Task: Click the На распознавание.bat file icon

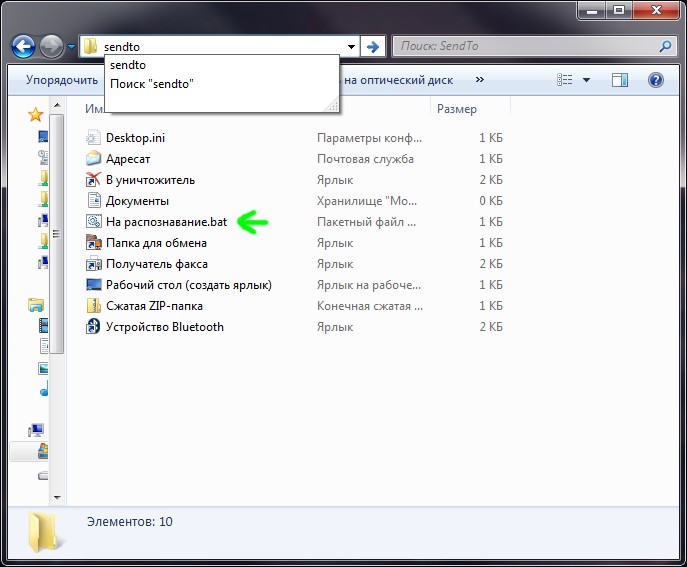Action: pyautogui.click(x=94, y=222)
